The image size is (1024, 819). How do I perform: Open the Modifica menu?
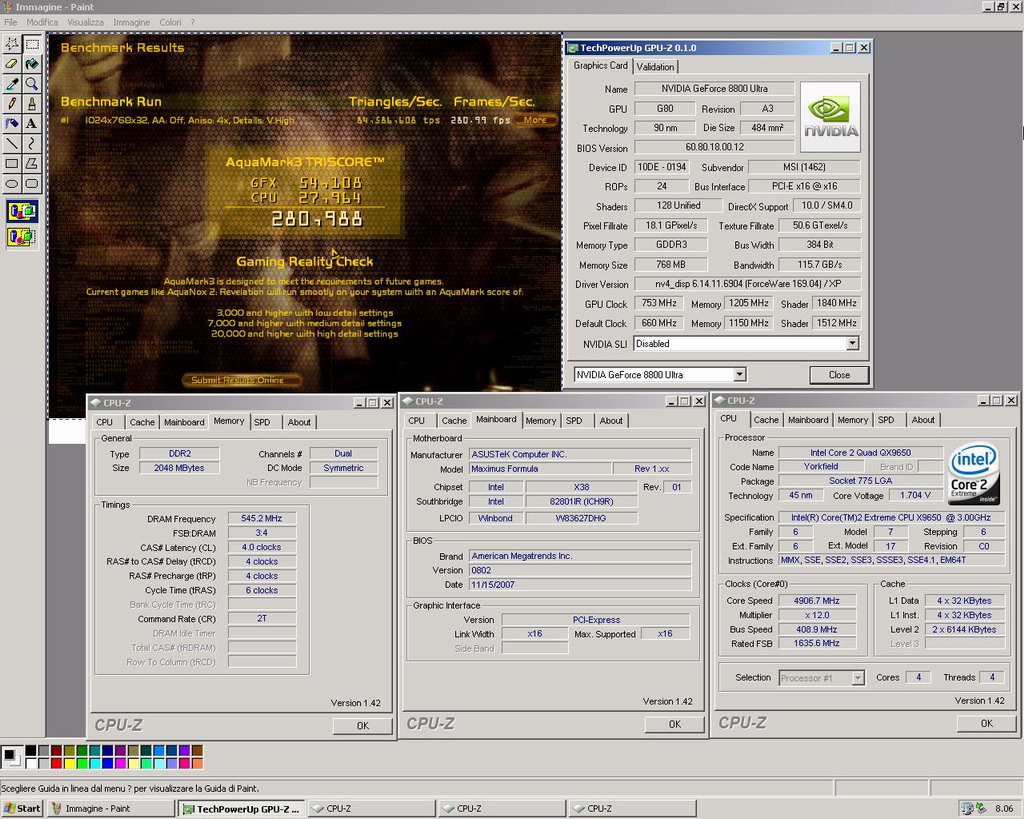coord(42,22)
